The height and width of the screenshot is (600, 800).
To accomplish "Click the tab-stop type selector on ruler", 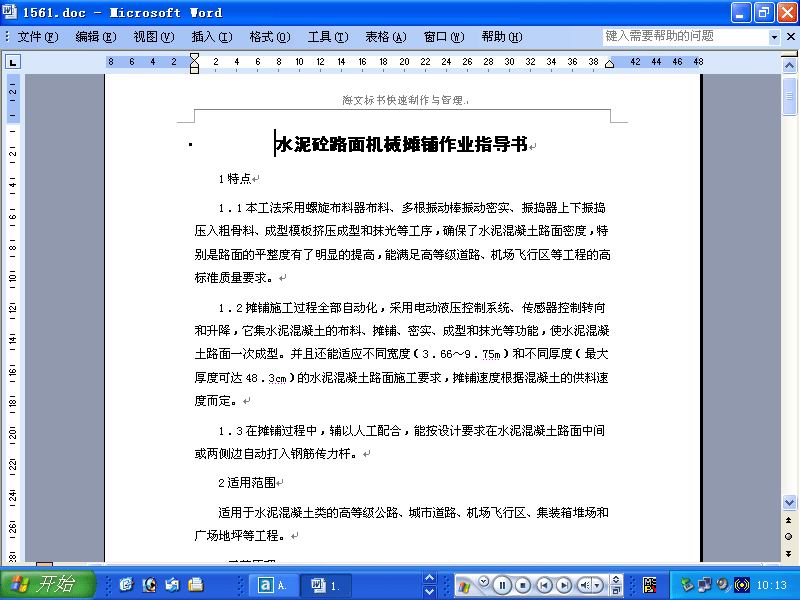I will (13, 62).
